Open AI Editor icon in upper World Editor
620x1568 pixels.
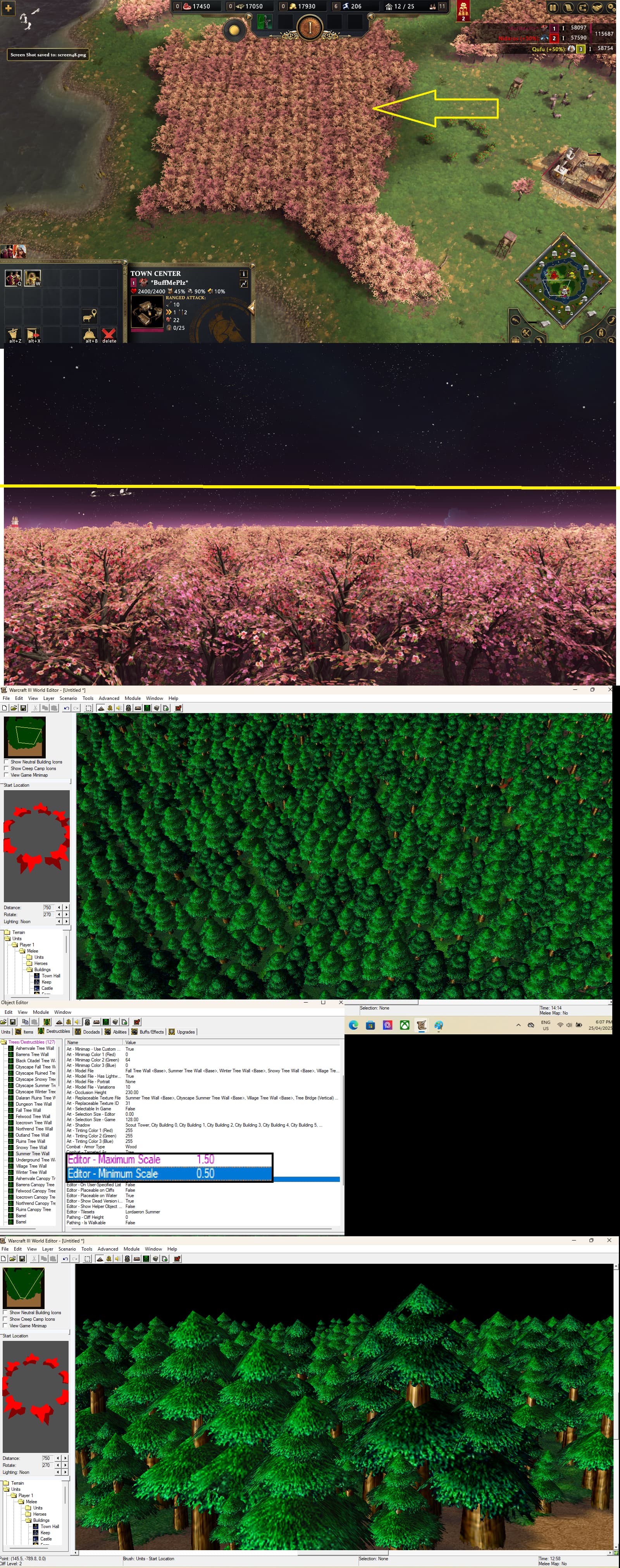coord(148,708)
